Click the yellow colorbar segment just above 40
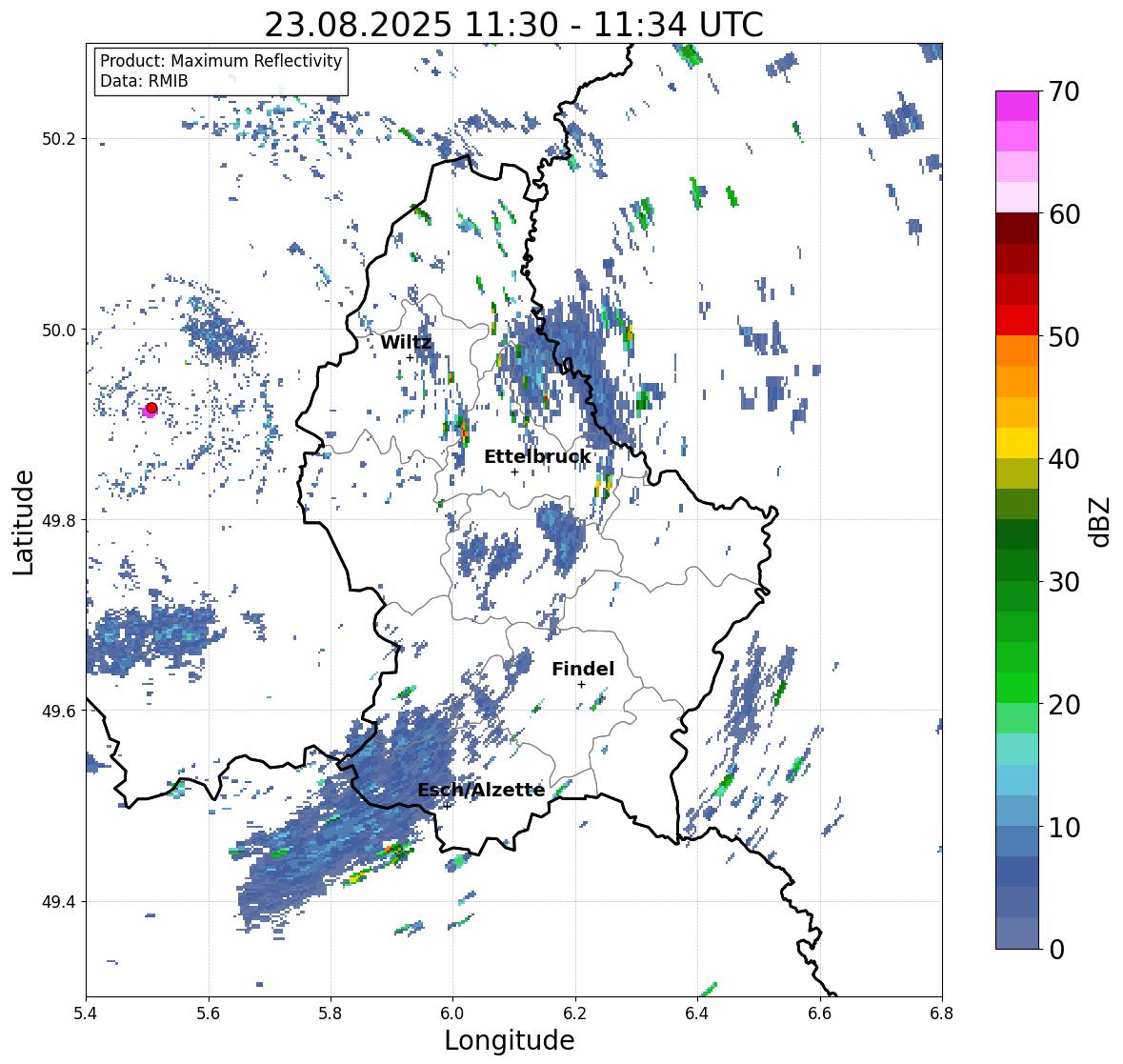Screen dimensions: 1123x1064 pyautogui.click(x=1017, y=443)
